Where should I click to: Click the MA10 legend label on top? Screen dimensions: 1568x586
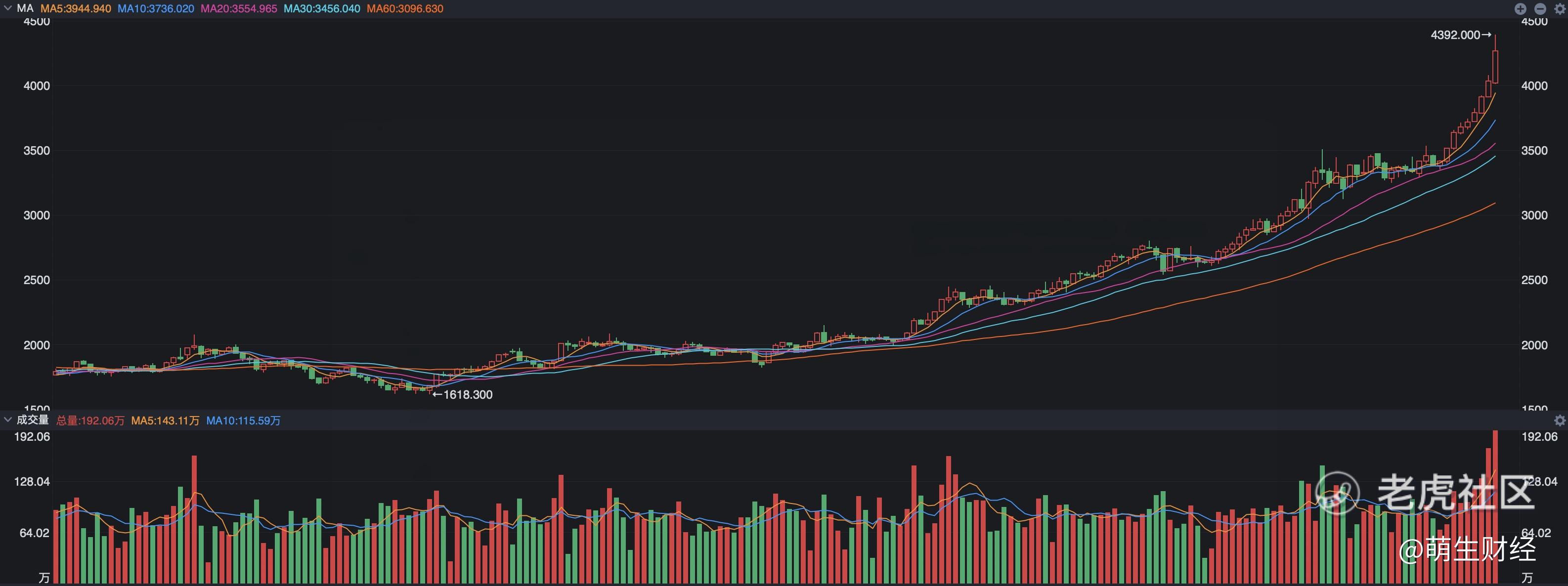tap(156, 8)
